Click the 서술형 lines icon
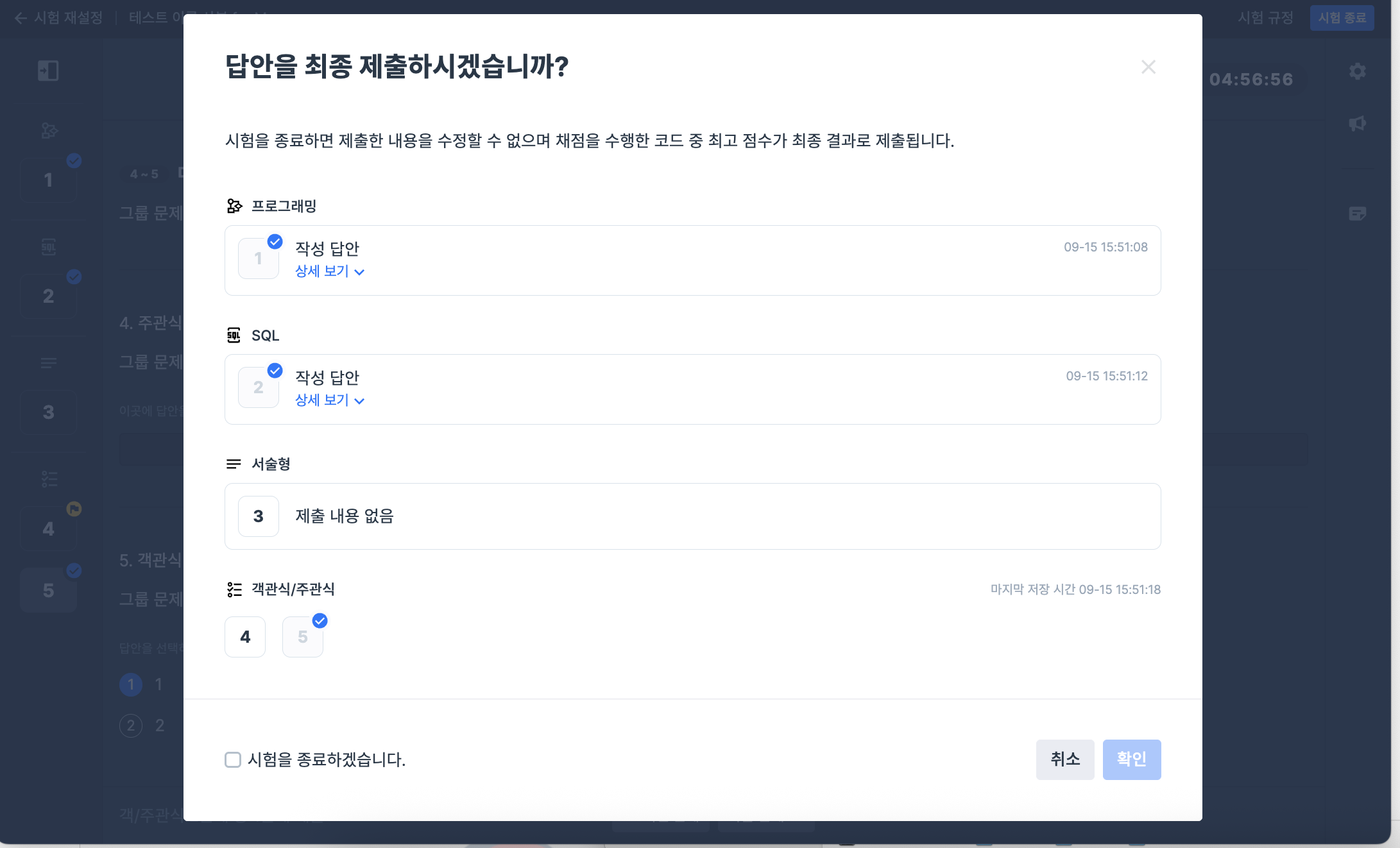Viewport: 1400px width, 848px height. 234,464
